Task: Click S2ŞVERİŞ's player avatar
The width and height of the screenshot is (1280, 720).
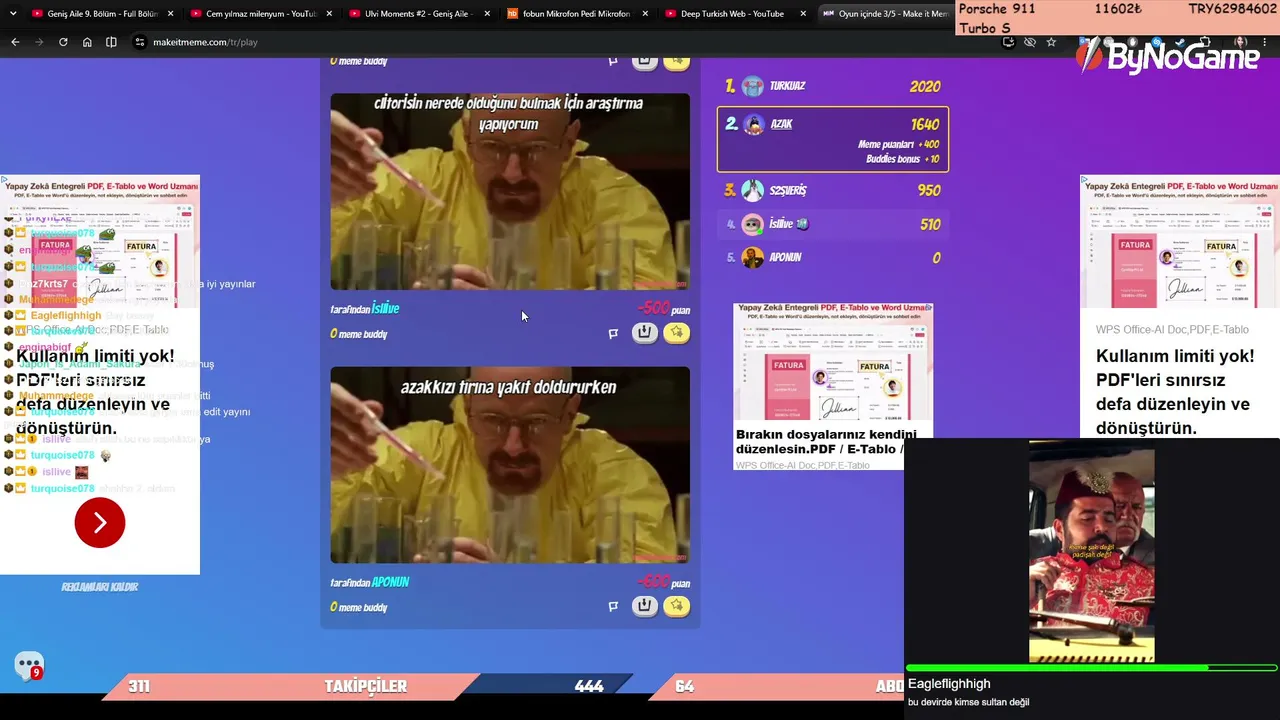Action: [x=753, y=190]
